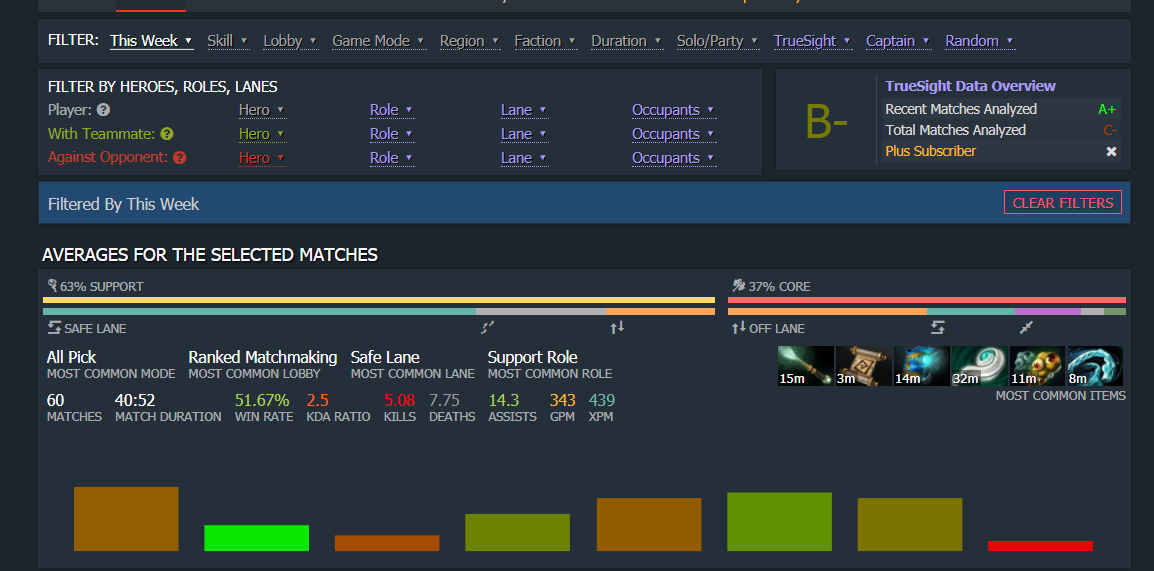This screenshot has width=1154, height=571.
Task: Open the Player row Role dropdown
Action: pos(392,110)
